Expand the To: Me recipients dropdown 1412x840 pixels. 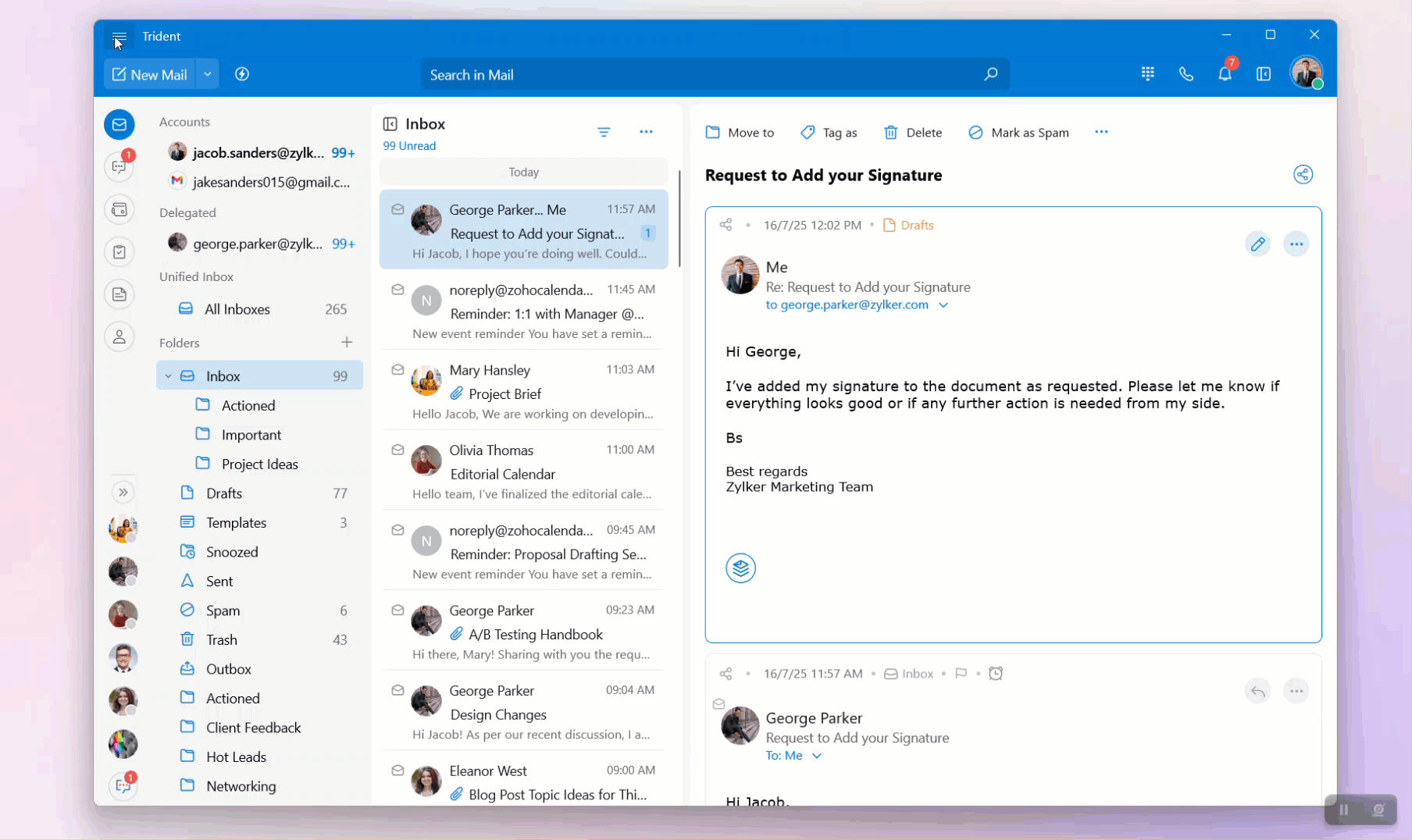pos(817,756)
